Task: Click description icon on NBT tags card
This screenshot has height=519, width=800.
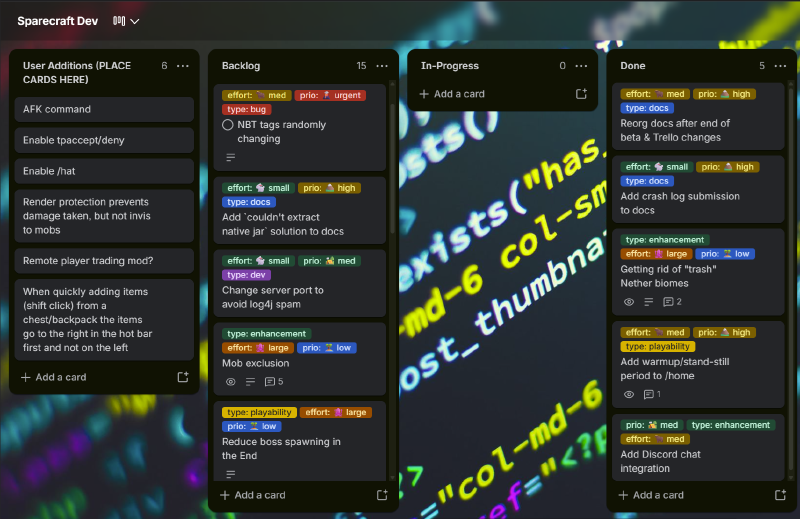Action: coord(231,157)
